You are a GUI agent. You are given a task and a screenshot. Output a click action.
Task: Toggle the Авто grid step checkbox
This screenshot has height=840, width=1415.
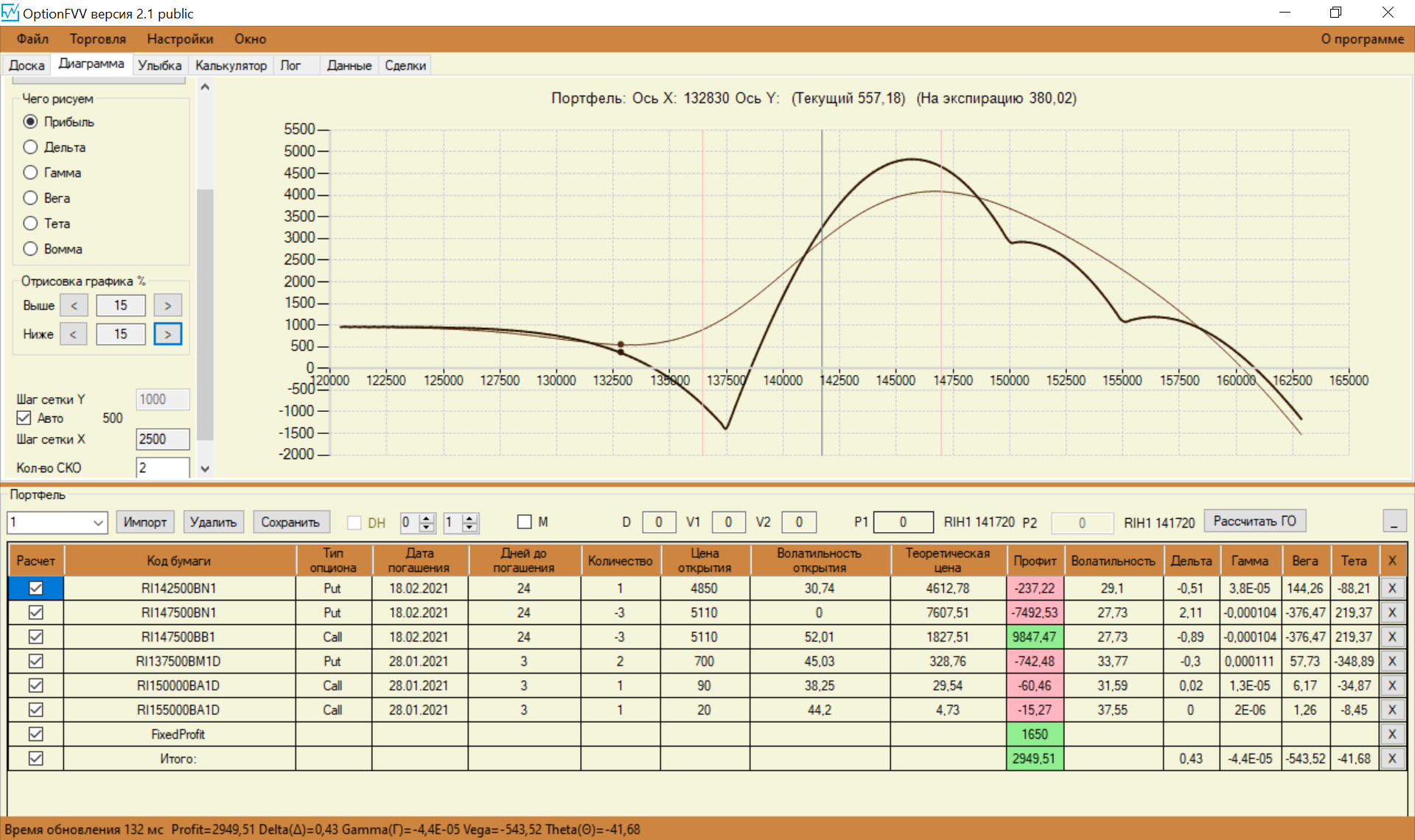[x=24, y=418]
